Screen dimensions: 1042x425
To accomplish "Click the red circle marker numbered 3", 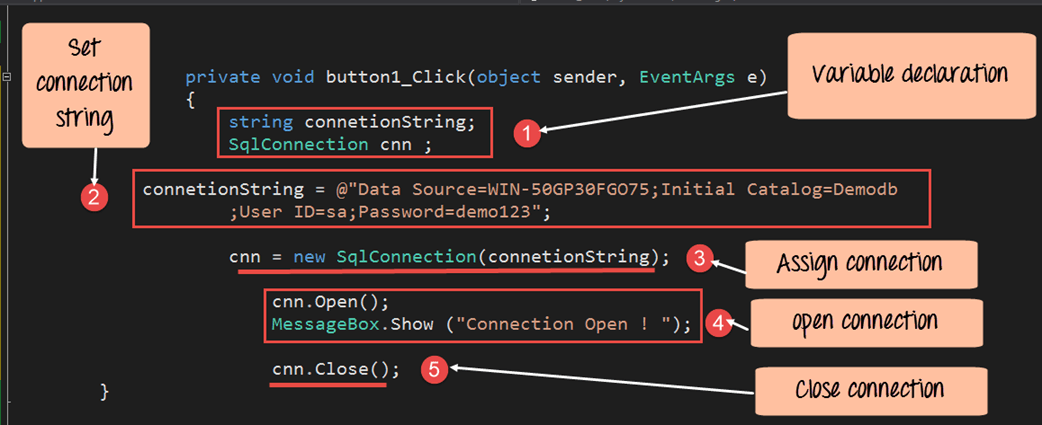I will [x=701, y=259].
